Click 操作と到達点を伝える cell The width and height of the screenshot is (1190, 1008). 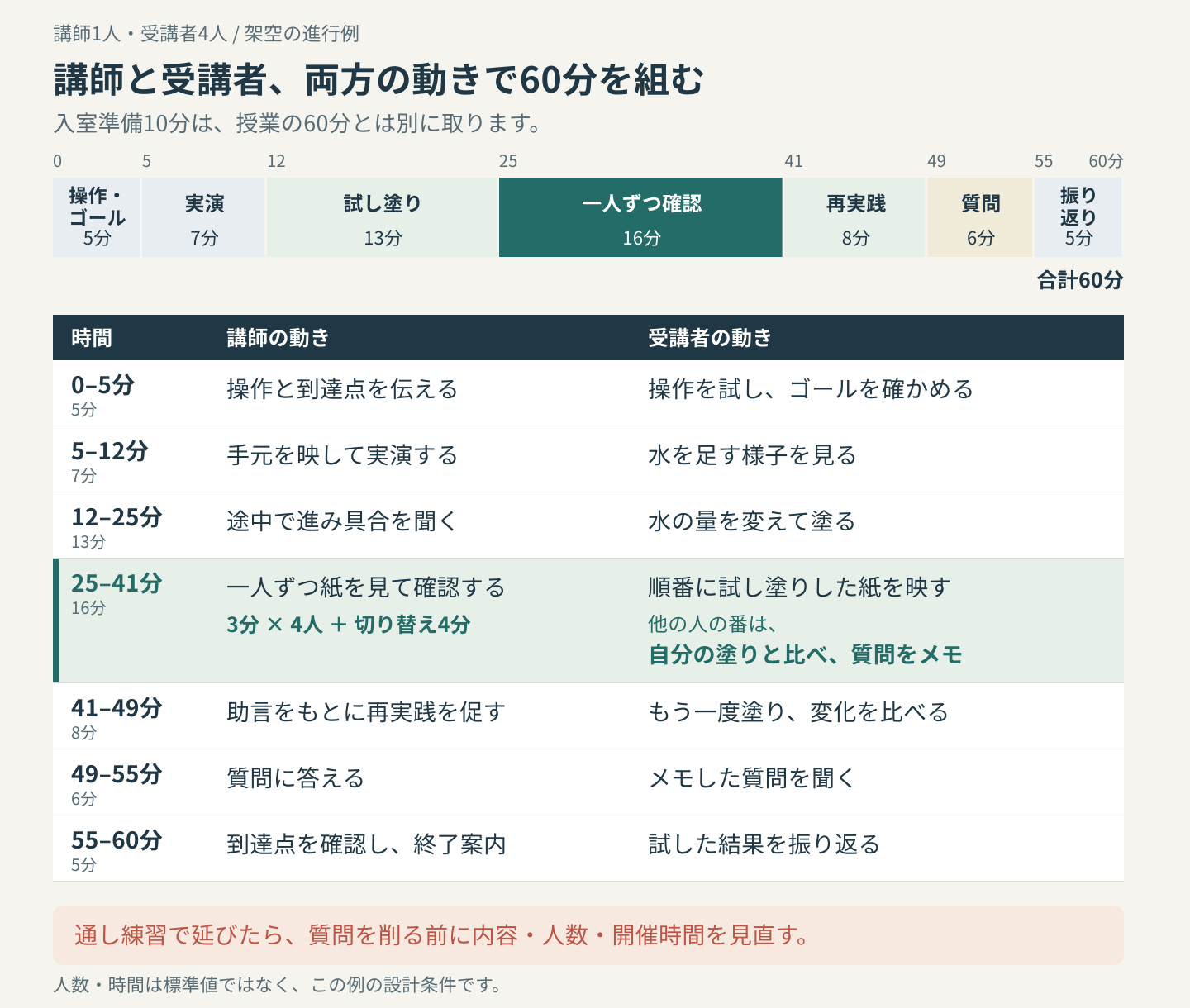(x=342, y=389)
